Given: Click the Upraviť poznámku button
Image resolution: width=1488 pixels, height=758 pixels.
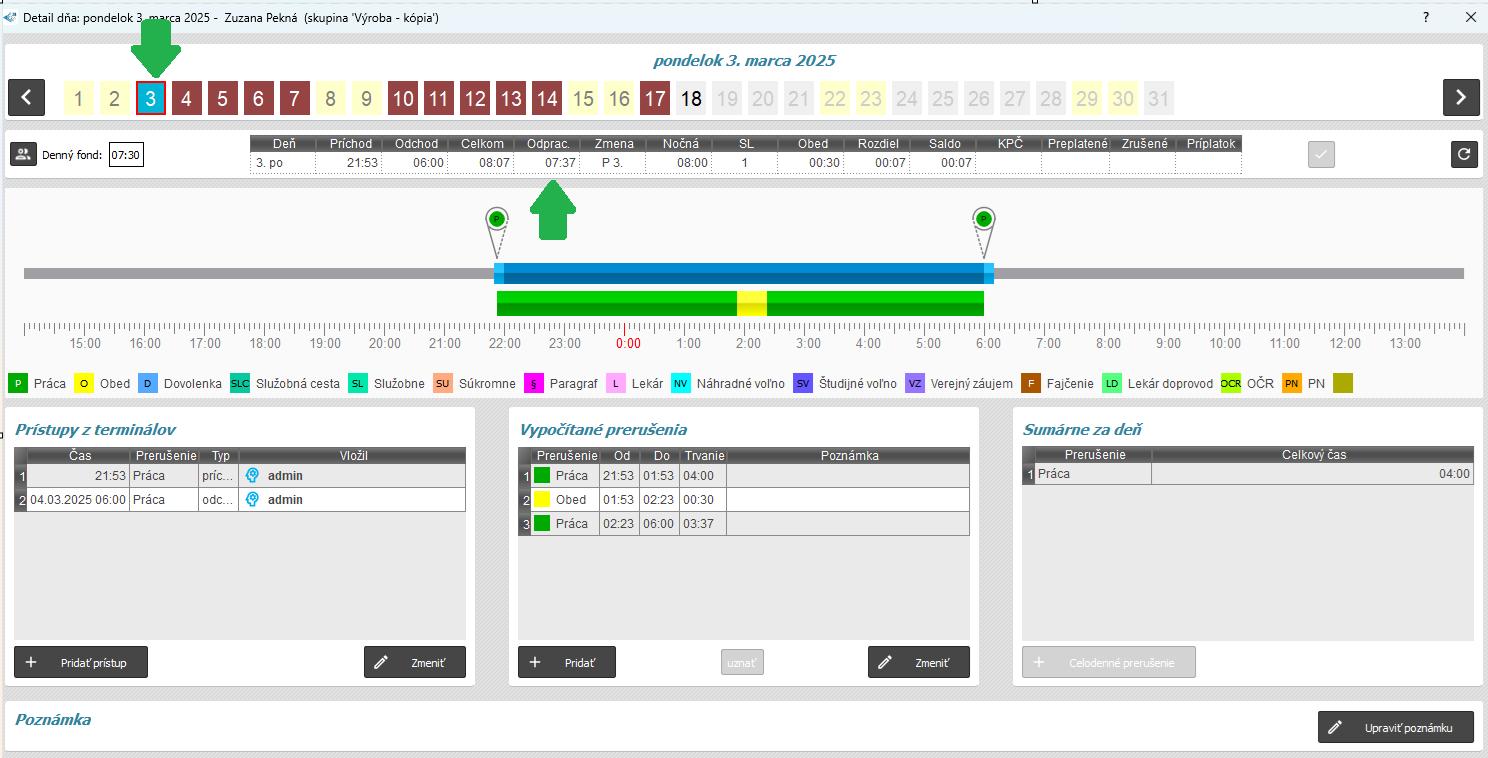Looking at the screenshot, I should click(1395, 727).
